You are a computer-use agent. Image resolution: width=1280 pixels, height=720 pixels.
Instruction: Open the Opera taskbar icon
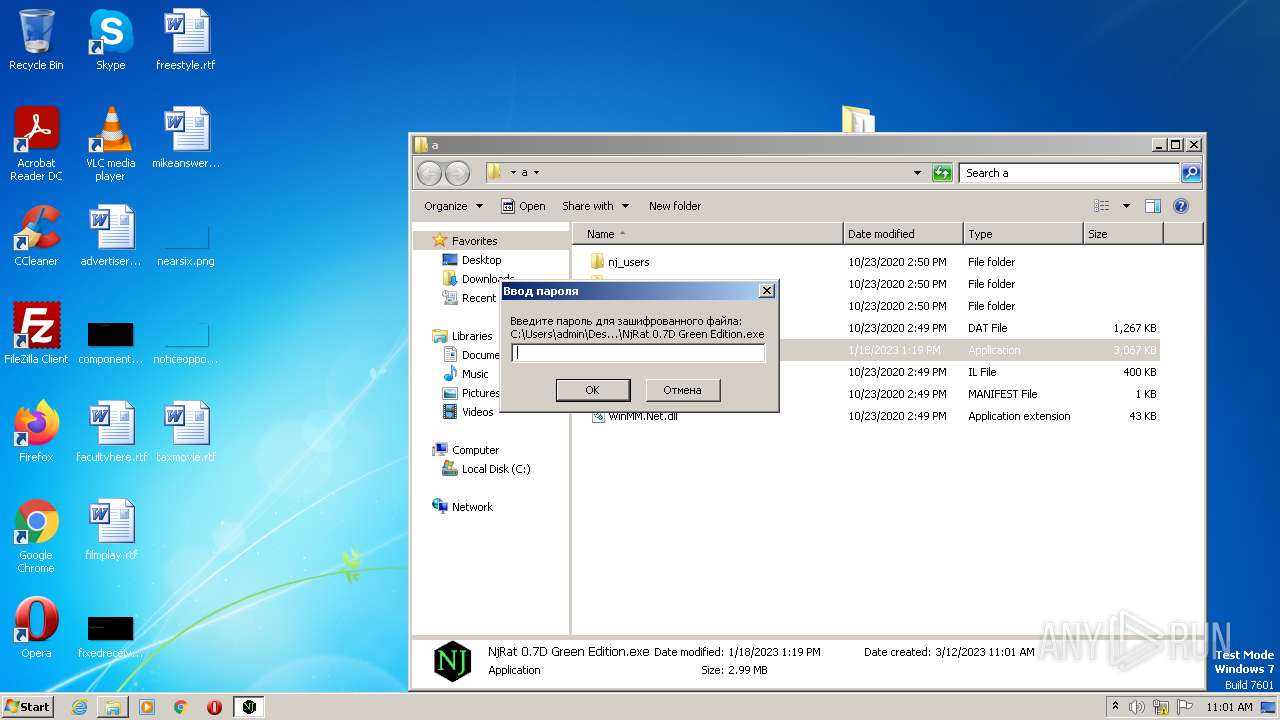coord(214,707)
